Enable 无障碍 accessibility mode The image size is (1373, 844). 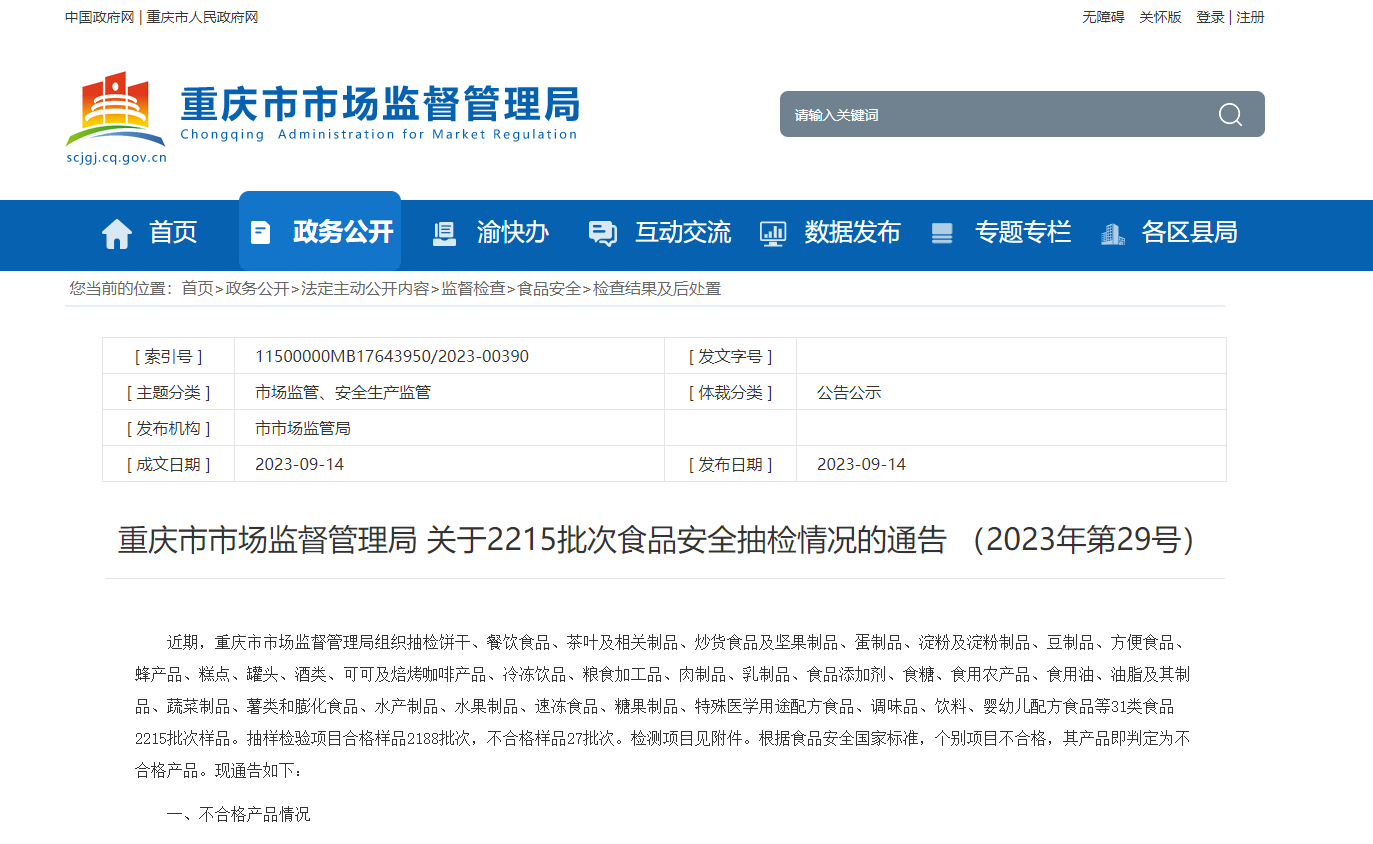[1102, 17]
